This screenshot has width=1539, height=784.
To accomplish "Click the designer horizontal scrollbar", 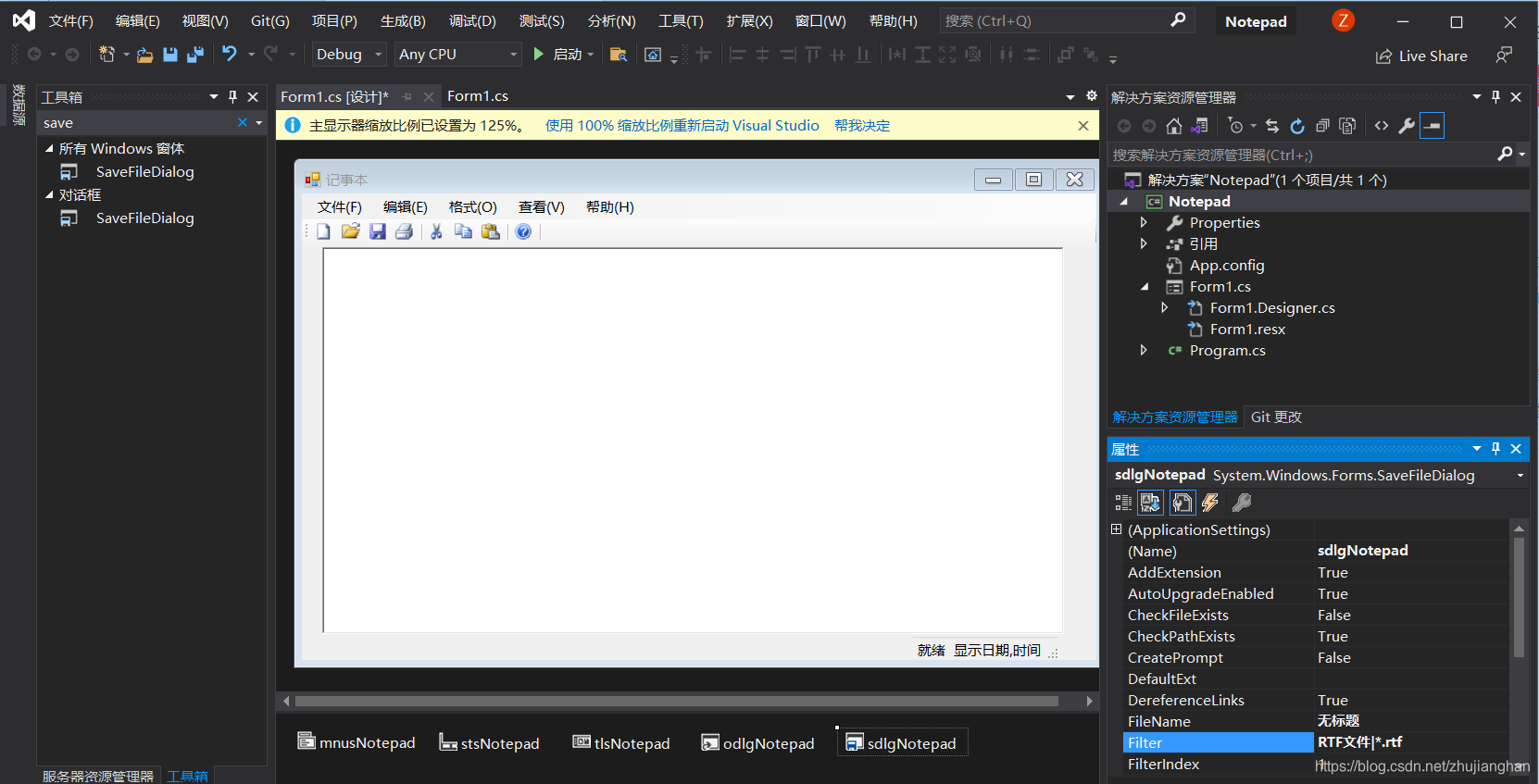I will (x=676, y=702).
